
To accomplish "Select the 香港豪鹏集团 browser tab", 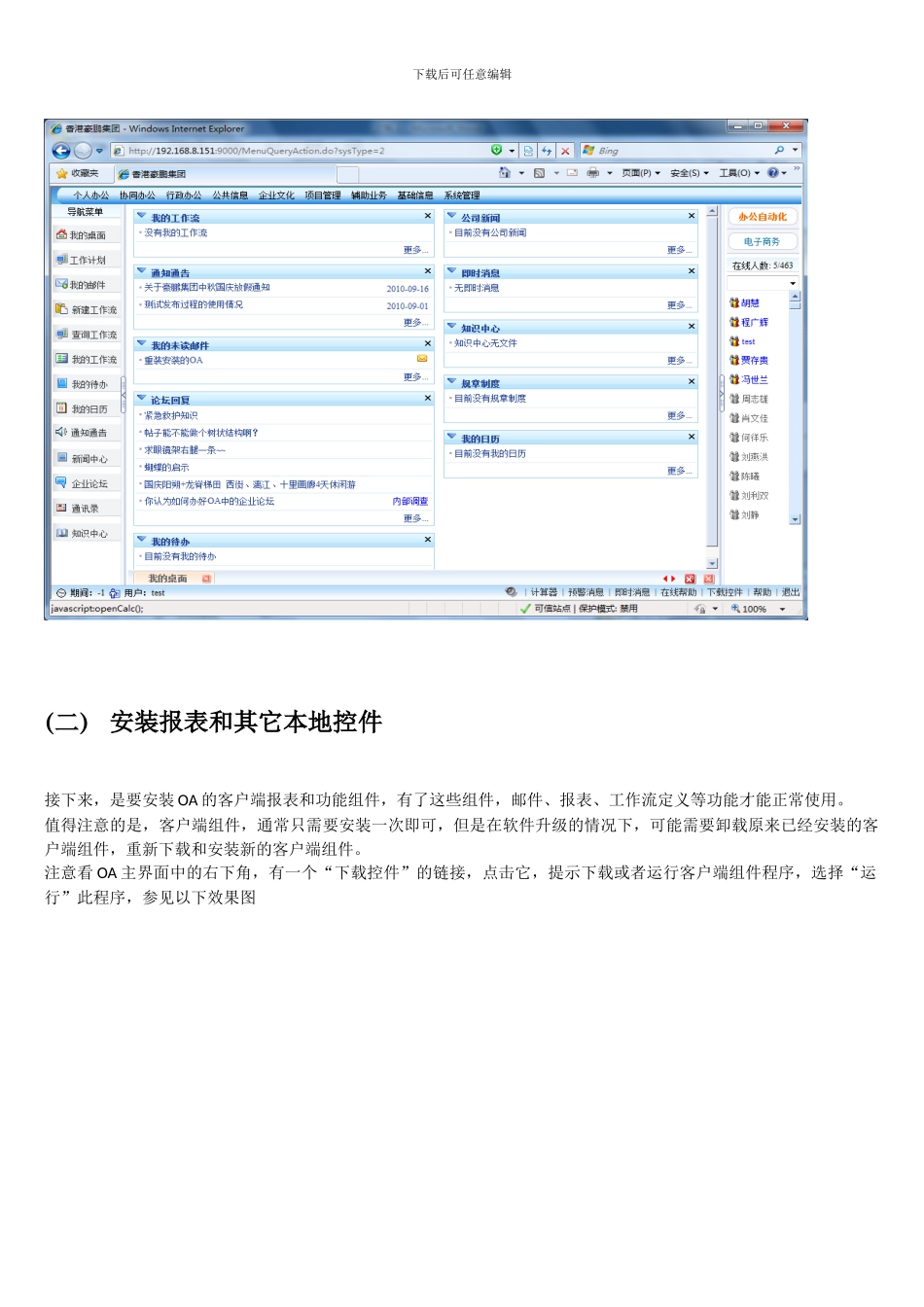I will click(224, 174).
